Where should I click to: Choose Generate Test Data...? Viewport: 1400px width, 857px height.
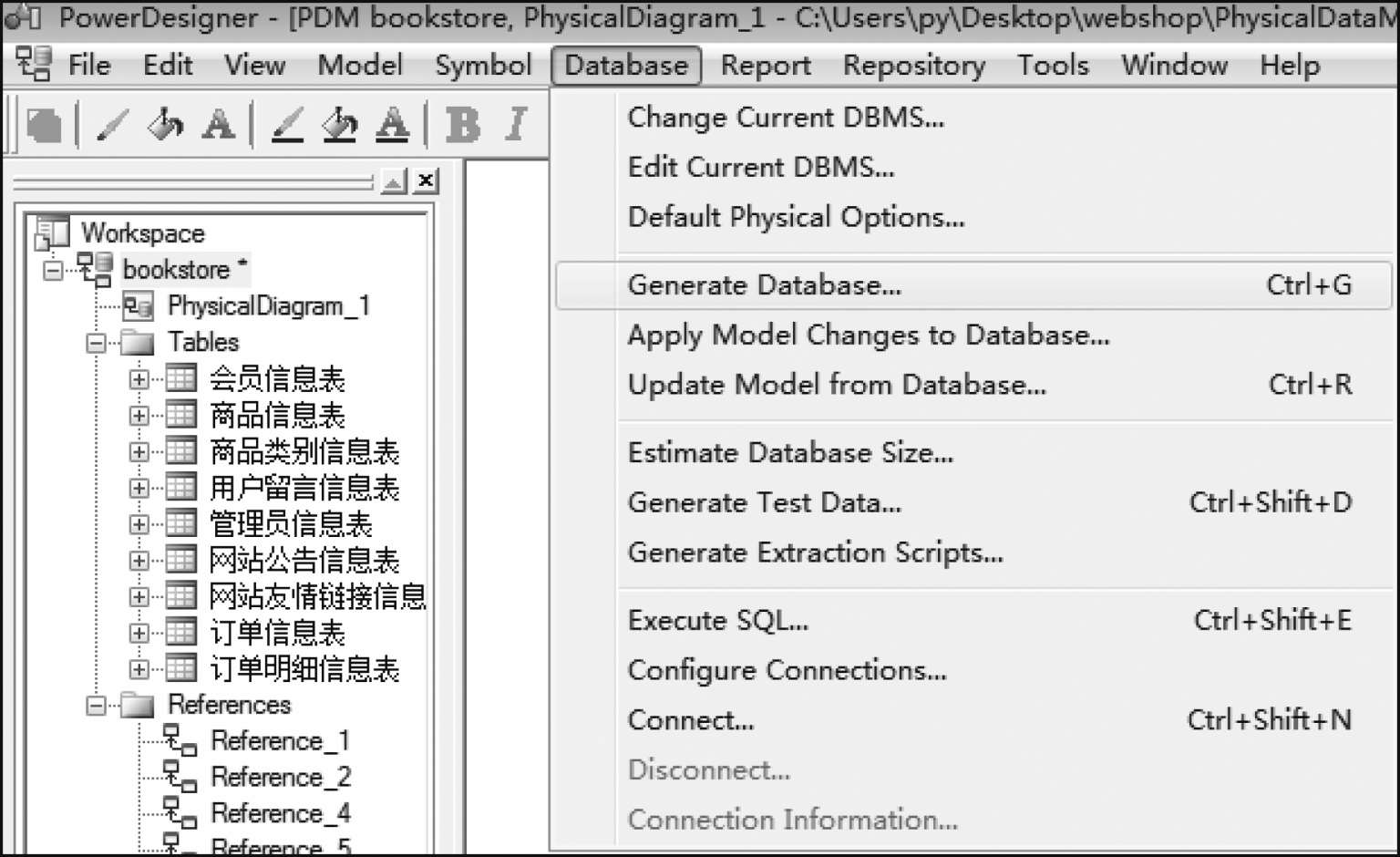pos(973,502)
